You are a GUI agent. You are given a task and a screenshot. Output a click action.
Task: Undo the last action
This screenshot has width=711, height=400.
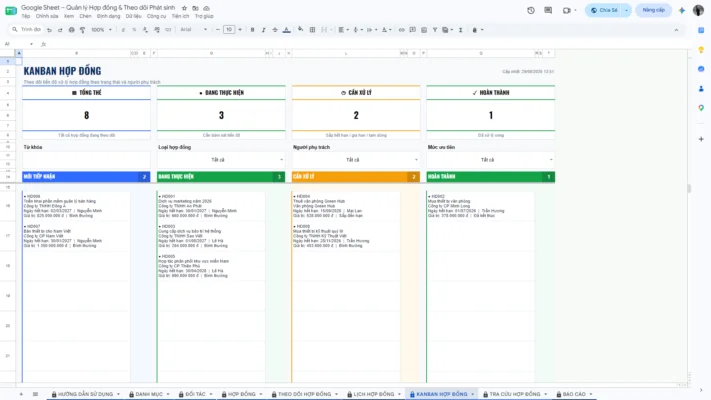click(x=49, y=30)
